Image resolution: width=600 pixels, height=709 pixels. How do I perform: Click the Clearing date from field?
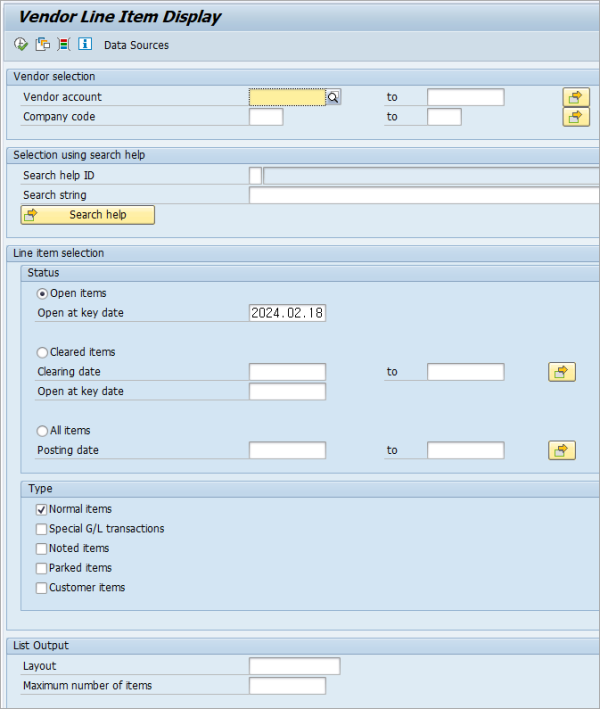(x=287, y=372)
